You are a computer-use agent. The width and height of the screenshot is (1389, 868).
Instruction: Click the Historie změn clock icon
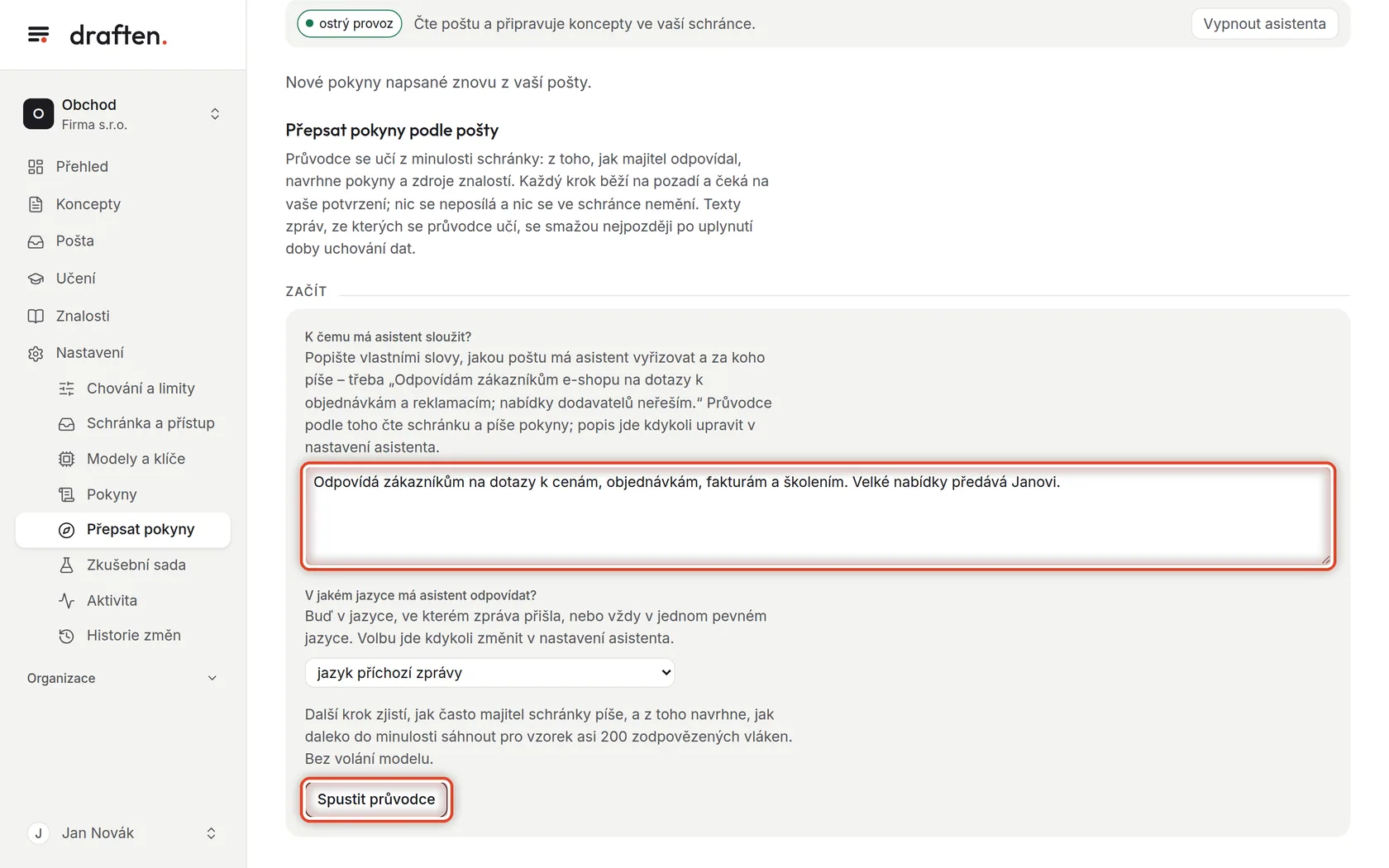coord(67,636)
